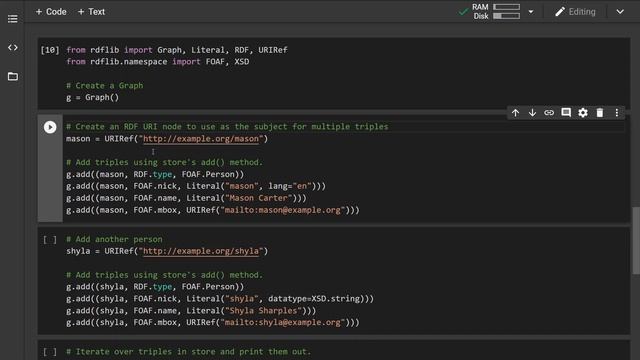This screenshot has height=360, width=640.
Task: Click 'g.add((mason, RDF.type, FOAF.Person))' line
Action: pyautogui.click(x=155, y=174)
